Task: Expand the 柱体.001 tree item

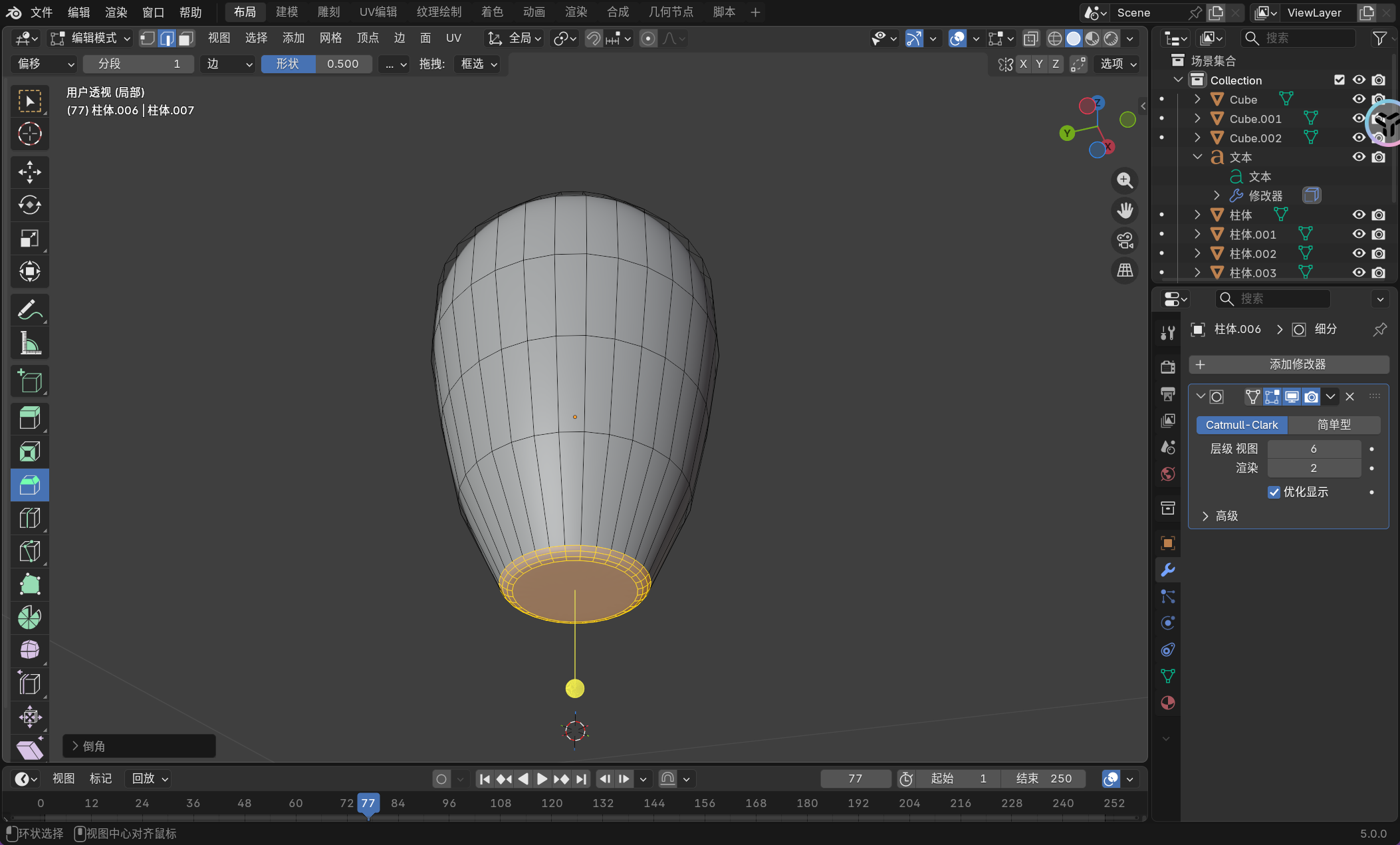Action: coord(1197,234)
